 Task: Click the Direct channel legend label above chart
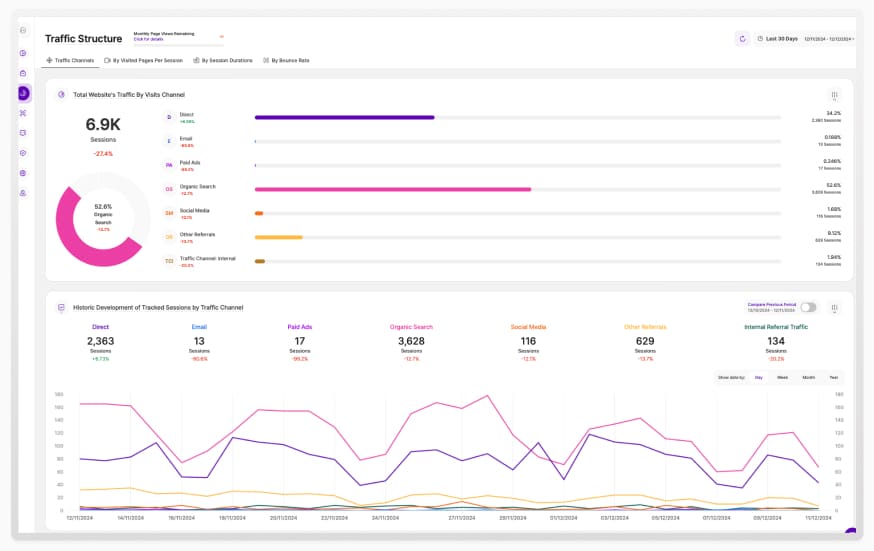(100, 326)
